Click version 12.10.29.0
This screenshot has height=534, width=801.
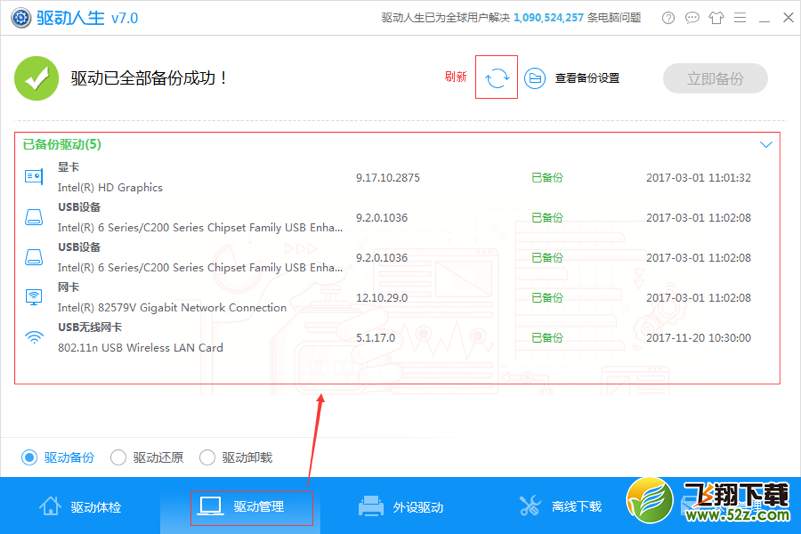pyautogui.click(x=382, y=298)
